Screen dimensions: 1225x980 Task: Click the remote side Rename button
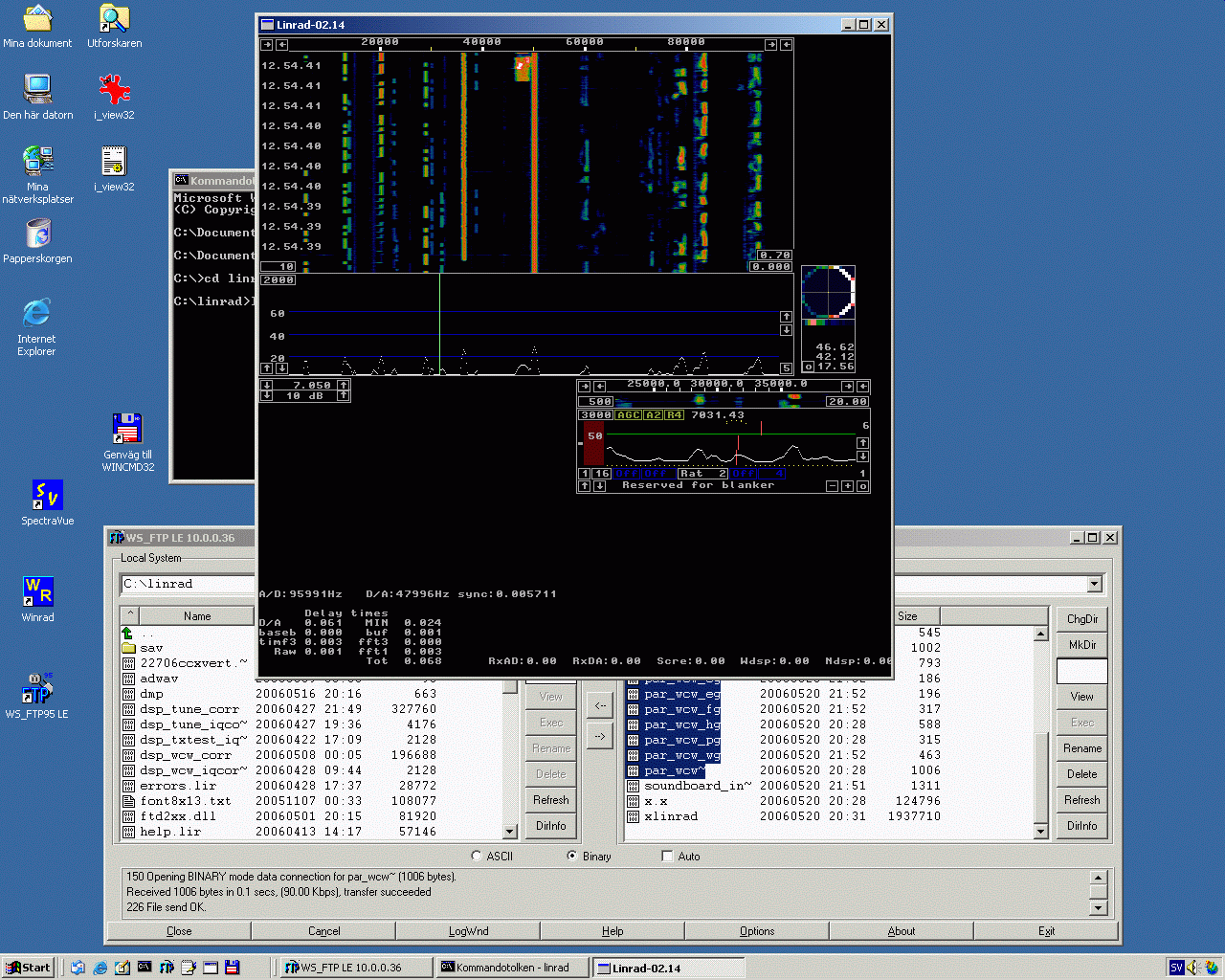click(x=1082, y=748)
